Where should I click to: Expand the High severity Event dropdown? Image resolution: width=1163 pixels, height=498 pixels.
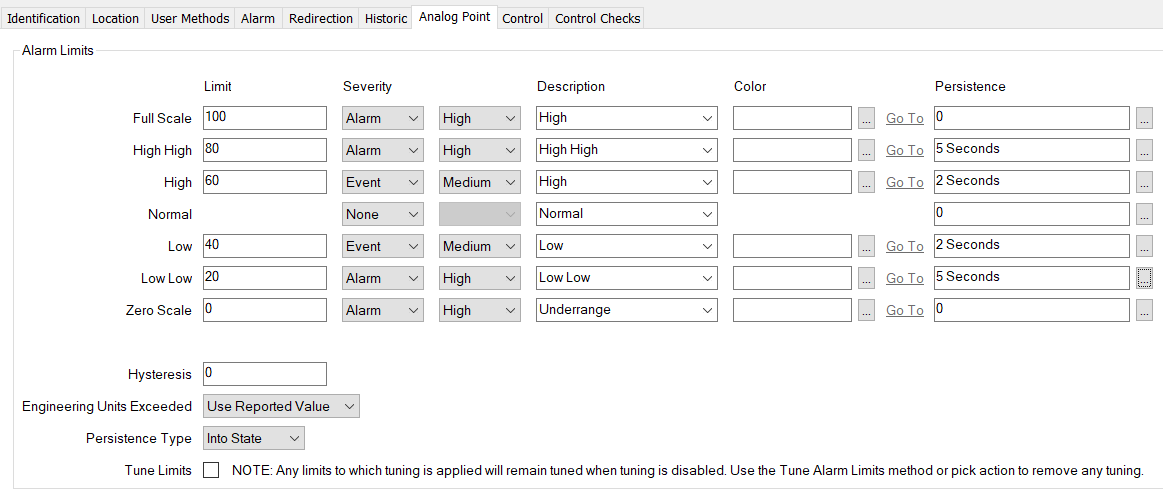382,183
